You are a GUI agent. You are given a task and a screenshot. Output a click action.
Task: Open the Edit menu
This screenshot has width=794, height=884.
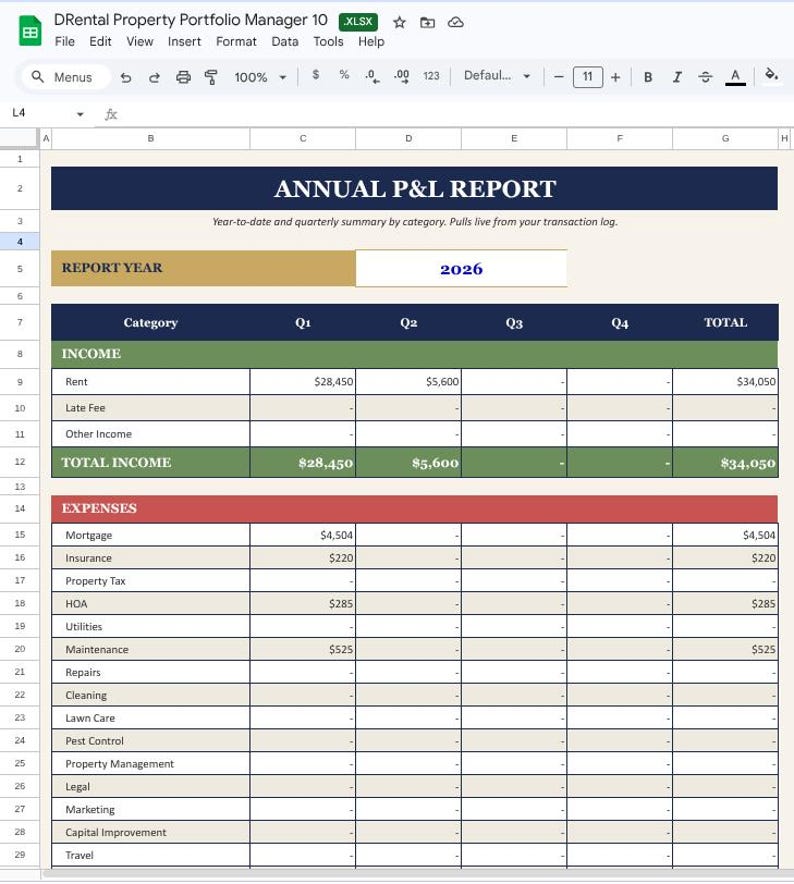[100, 42]
